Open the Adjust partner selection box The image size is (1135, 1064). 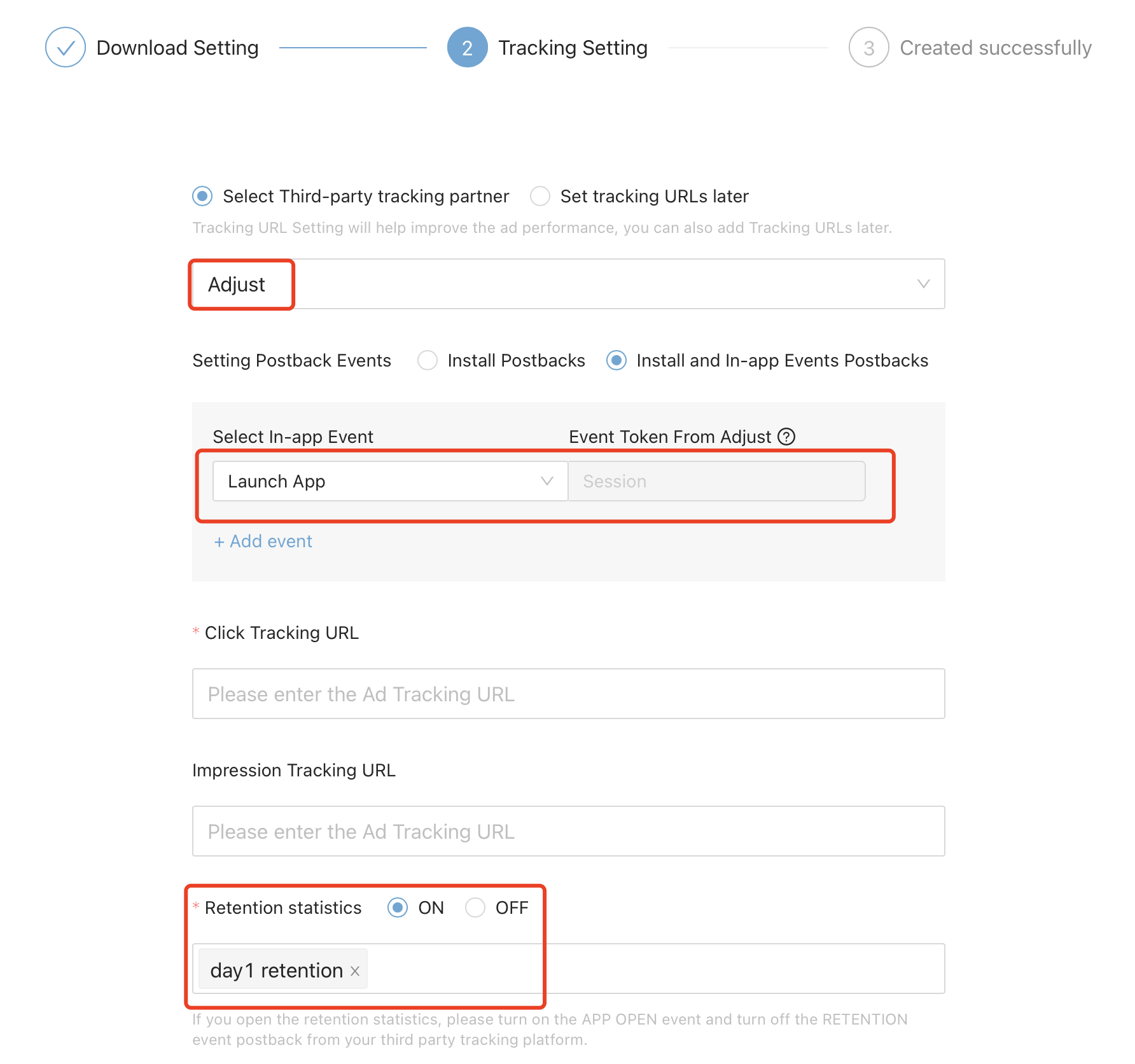pos(568,284)
